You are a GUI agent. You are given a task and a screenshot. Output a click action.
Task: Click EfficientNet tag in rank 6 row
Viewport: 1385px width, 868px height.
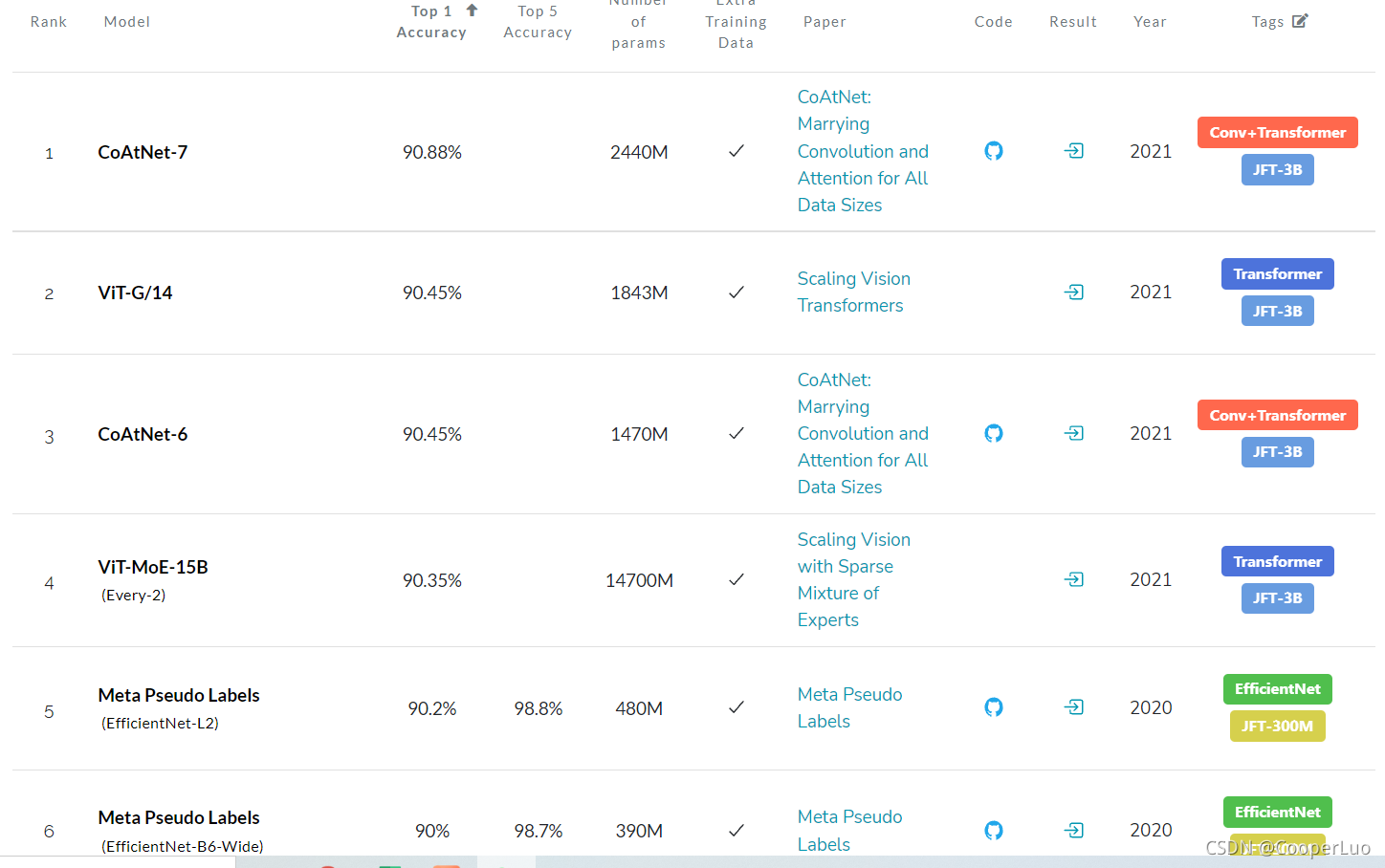click(x=1277, y=812)
